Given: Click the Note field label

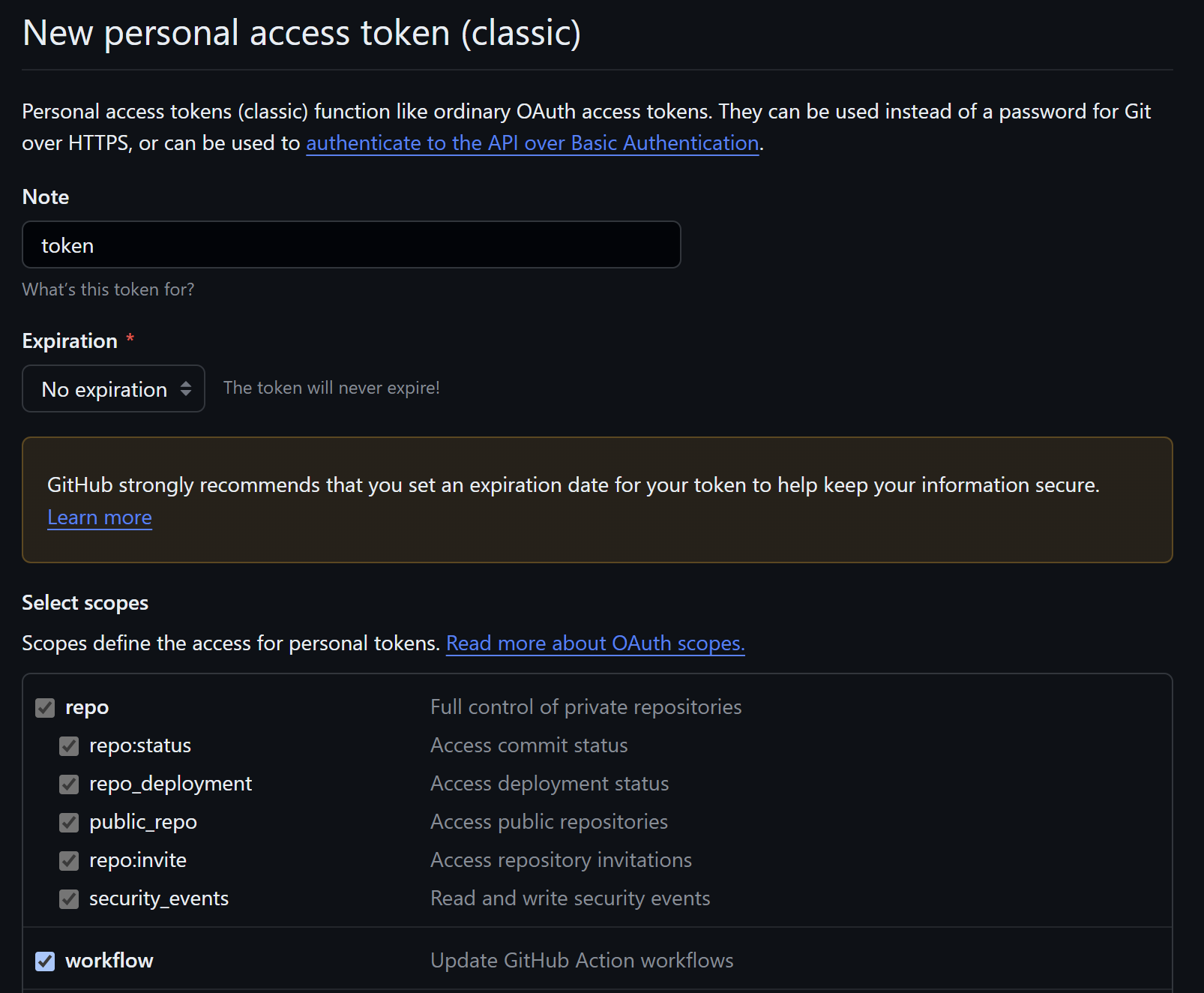Looking at the screenshot, I should 46,196.
